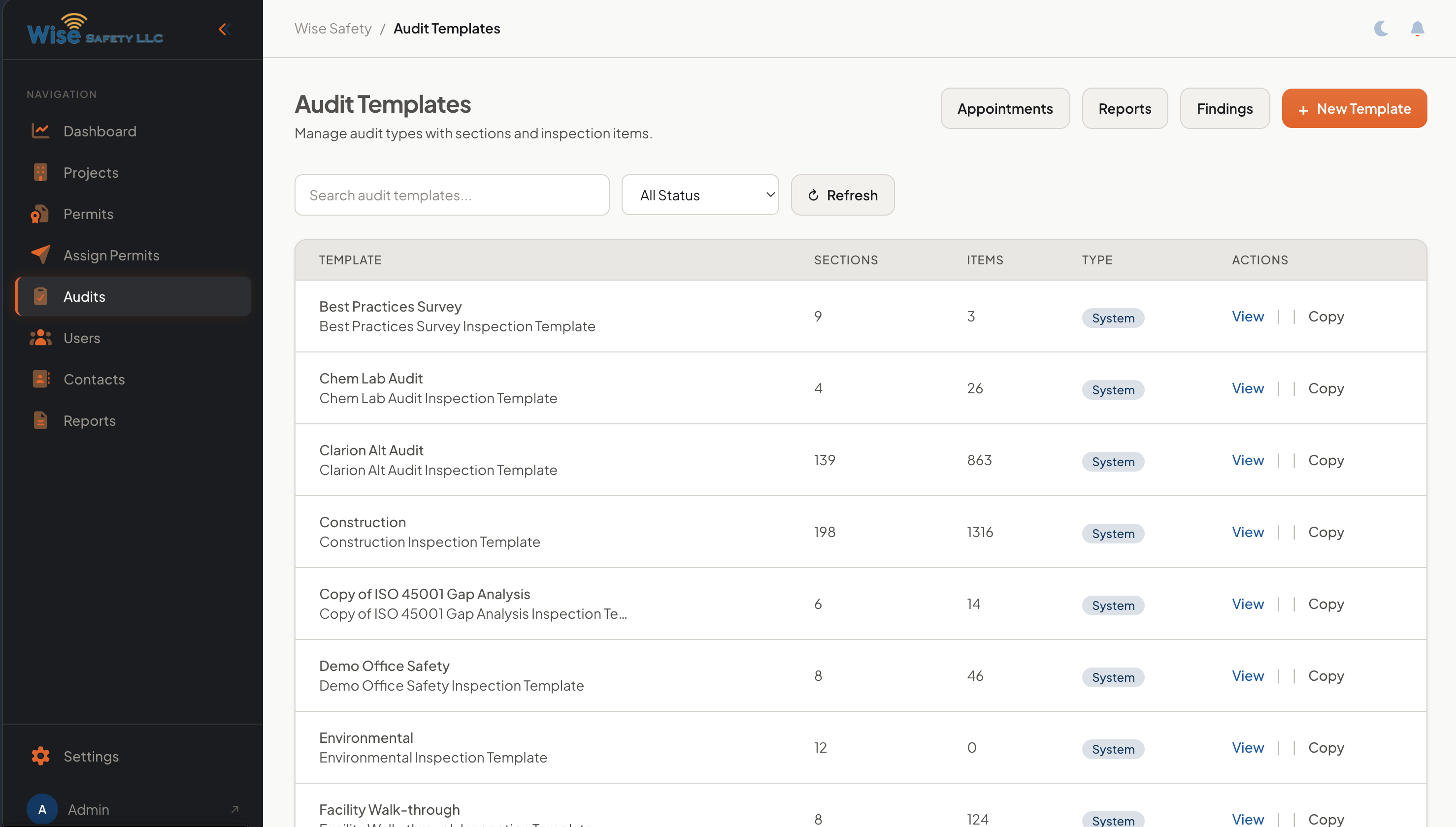Screen dimensions: 1456x827
Task: Click the System badge on Chem Lab Audit
Action: click(x=1112, y=390)
